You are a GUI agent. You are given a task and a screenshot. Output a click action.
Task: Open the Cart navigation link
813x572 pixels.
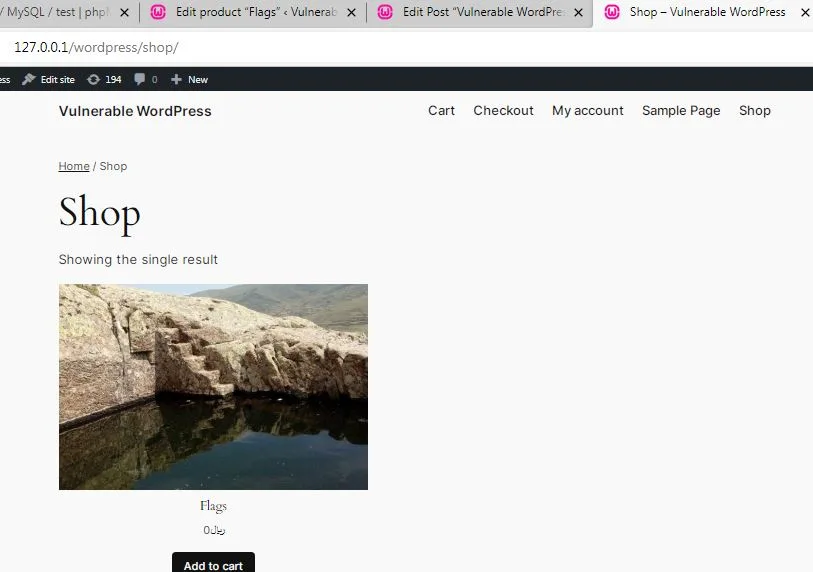click(441, 111)
